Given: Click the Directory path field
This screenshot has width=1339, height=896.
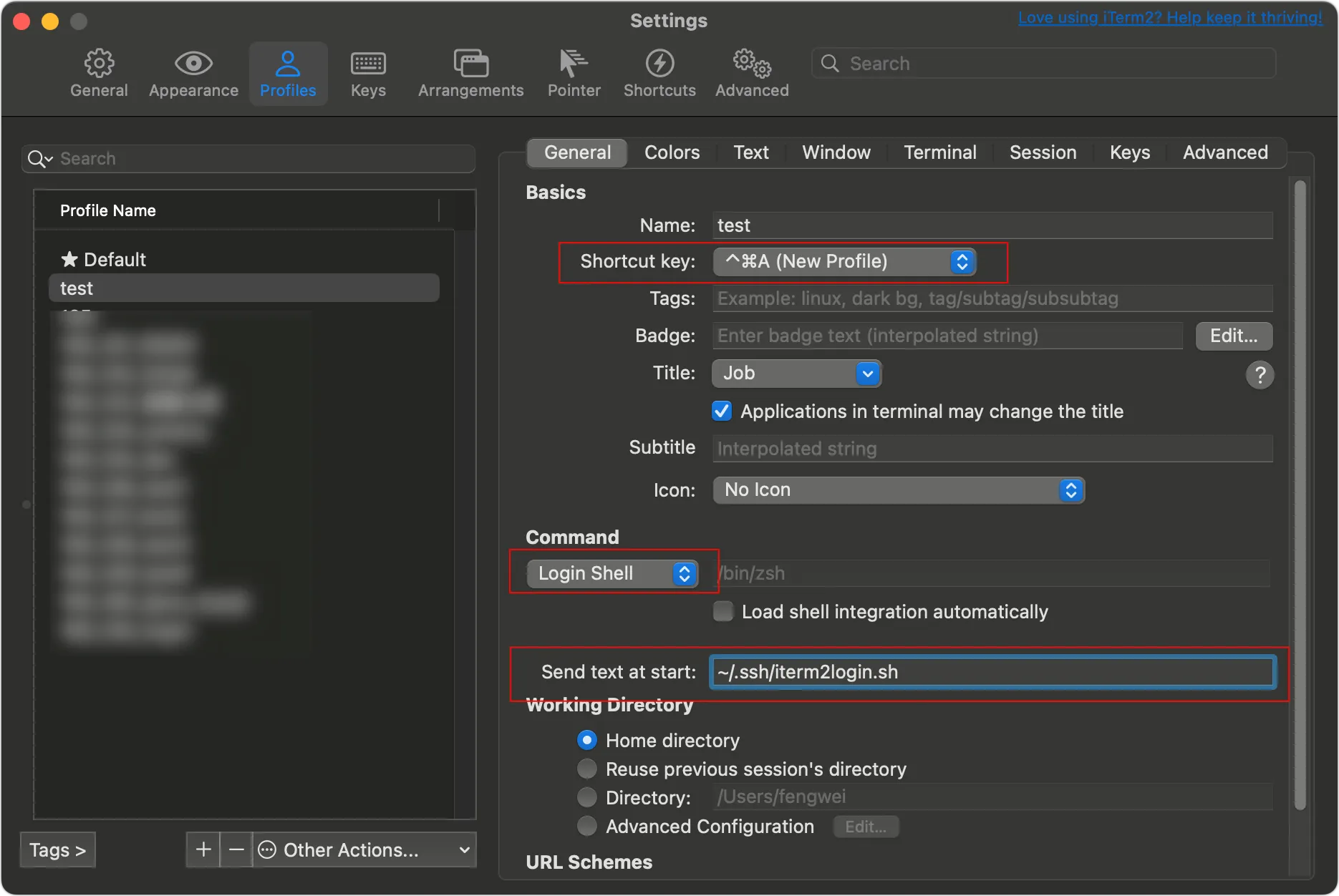Looking at the screenshot, I should 992,797.
